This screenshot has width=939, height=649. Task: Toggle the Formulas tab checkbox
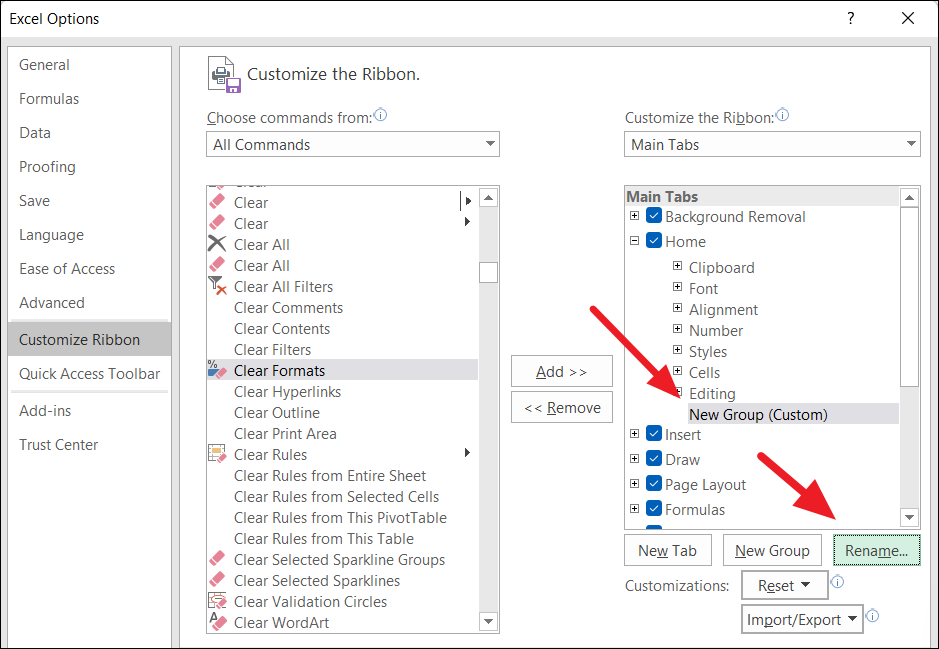654,509
